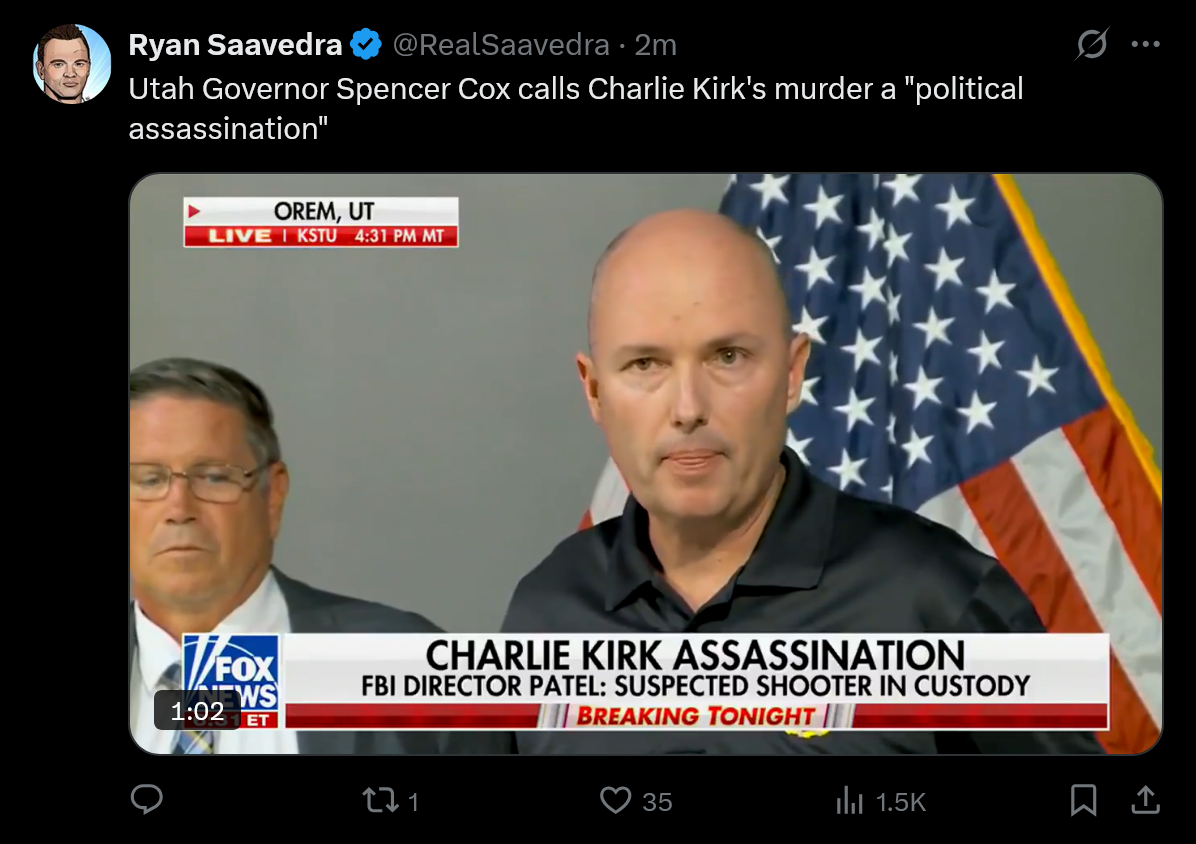The height and width of the screenshot is (844, 1196).
Task: Click the repost count of 1
Action: click(413, 802)
